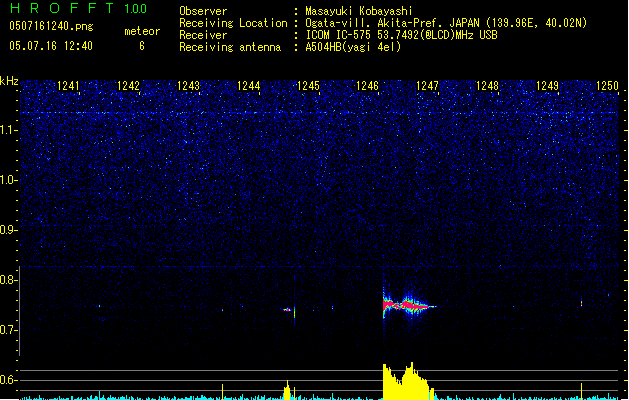Select the filename 0507161240.png
This screenshot has width=629, height=400.
(51, 26)
